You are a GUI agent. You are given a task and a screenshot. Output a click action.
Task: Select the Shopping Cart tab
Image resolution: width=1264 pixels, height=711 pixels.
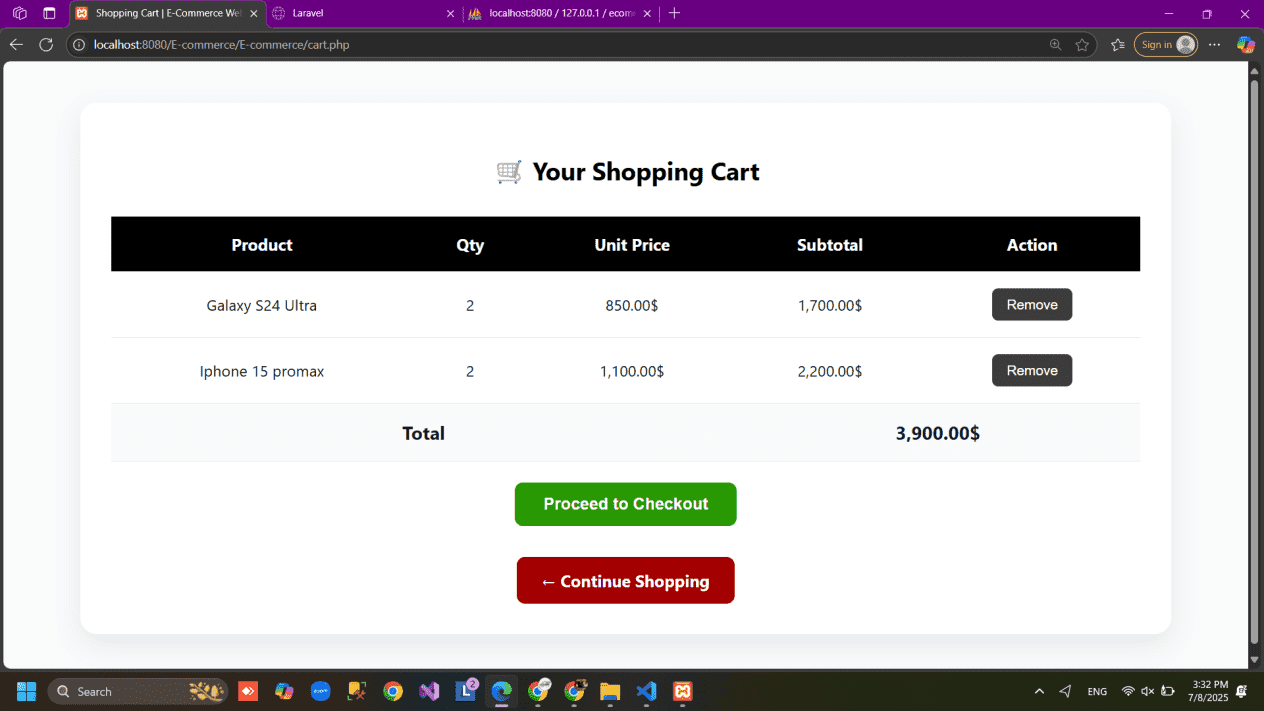click(x=167, y=14)
